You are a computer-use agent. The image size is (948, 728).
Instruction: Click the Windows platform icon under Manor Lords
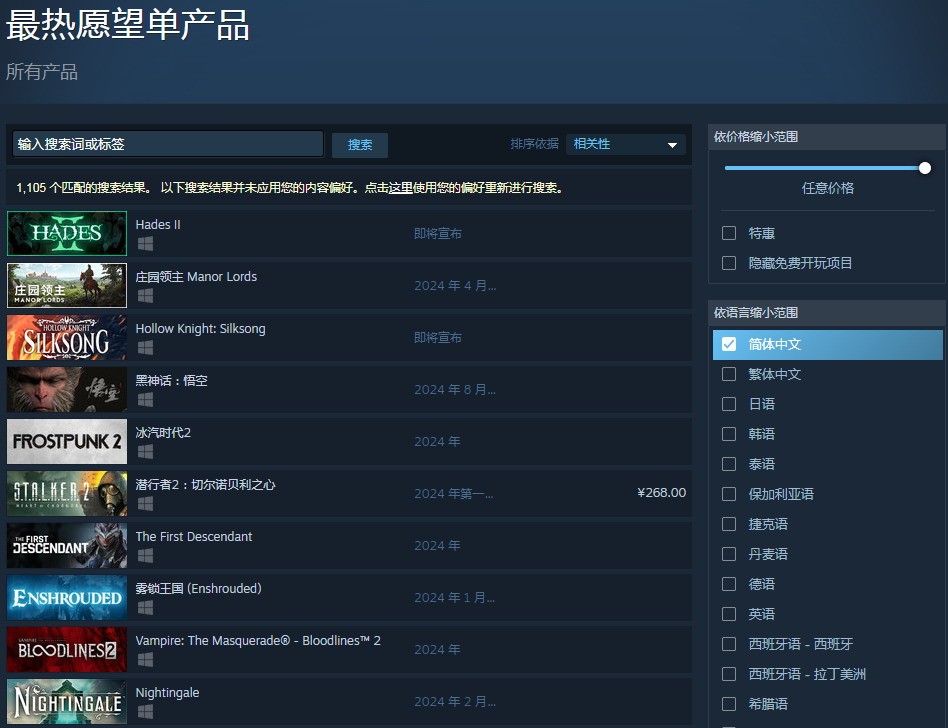click(145, 296)
